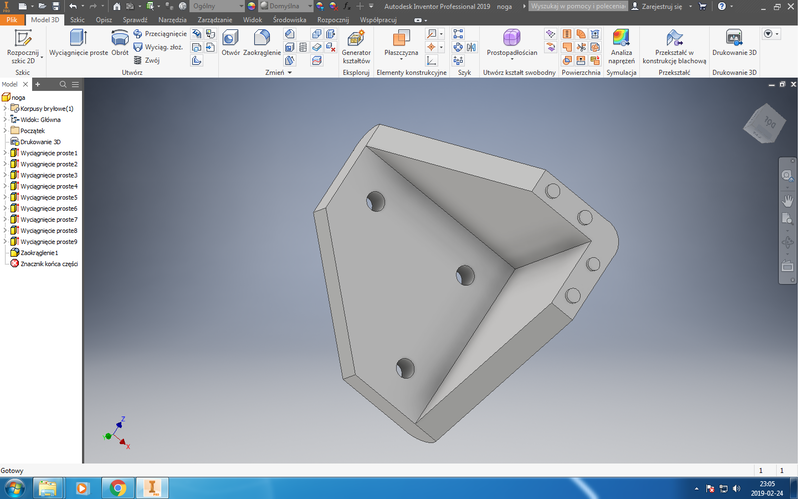Click the shopping cart icon in title bar

coord(703,6)
